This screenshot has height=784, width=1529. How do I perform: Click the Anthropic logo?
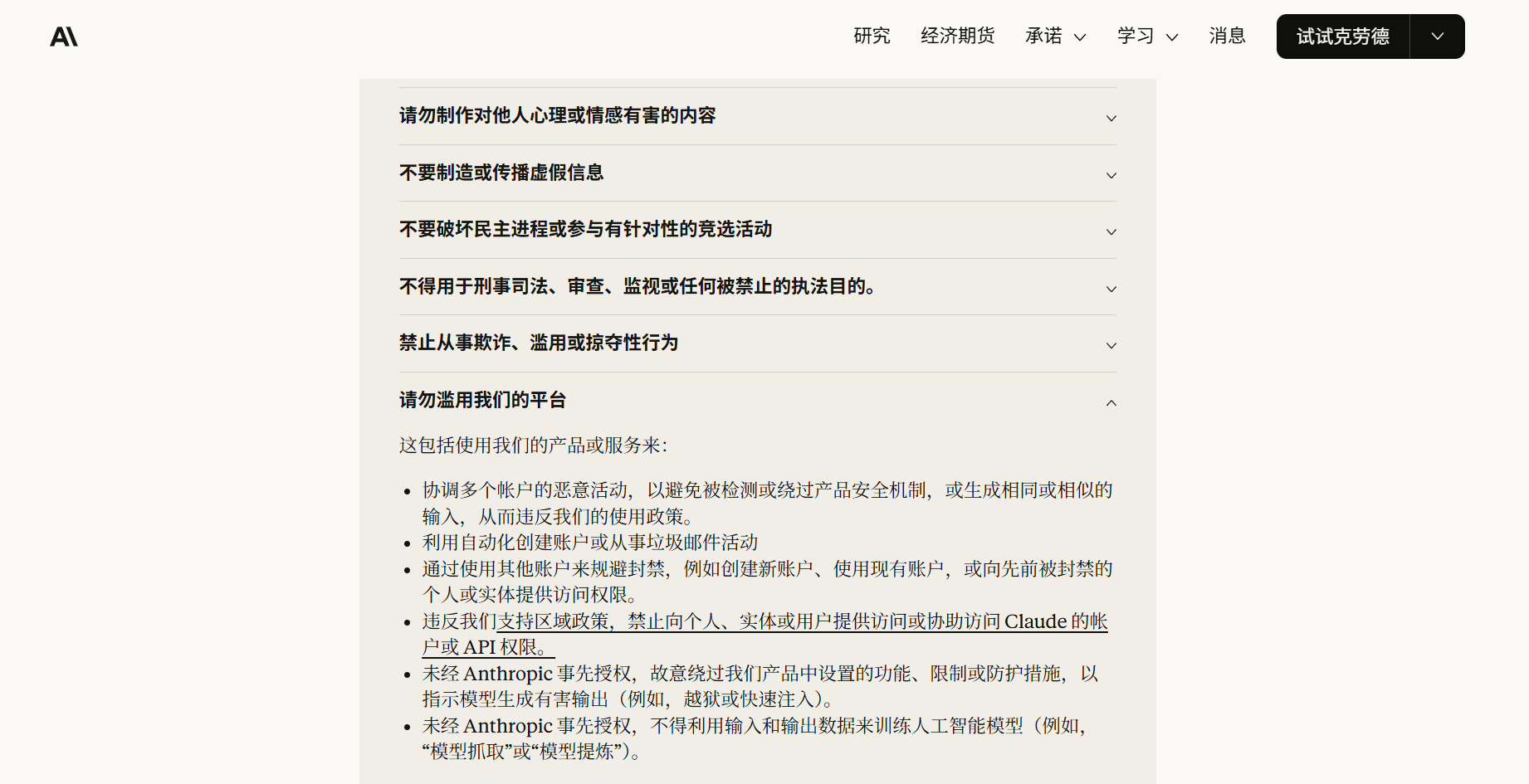(64, 36)
